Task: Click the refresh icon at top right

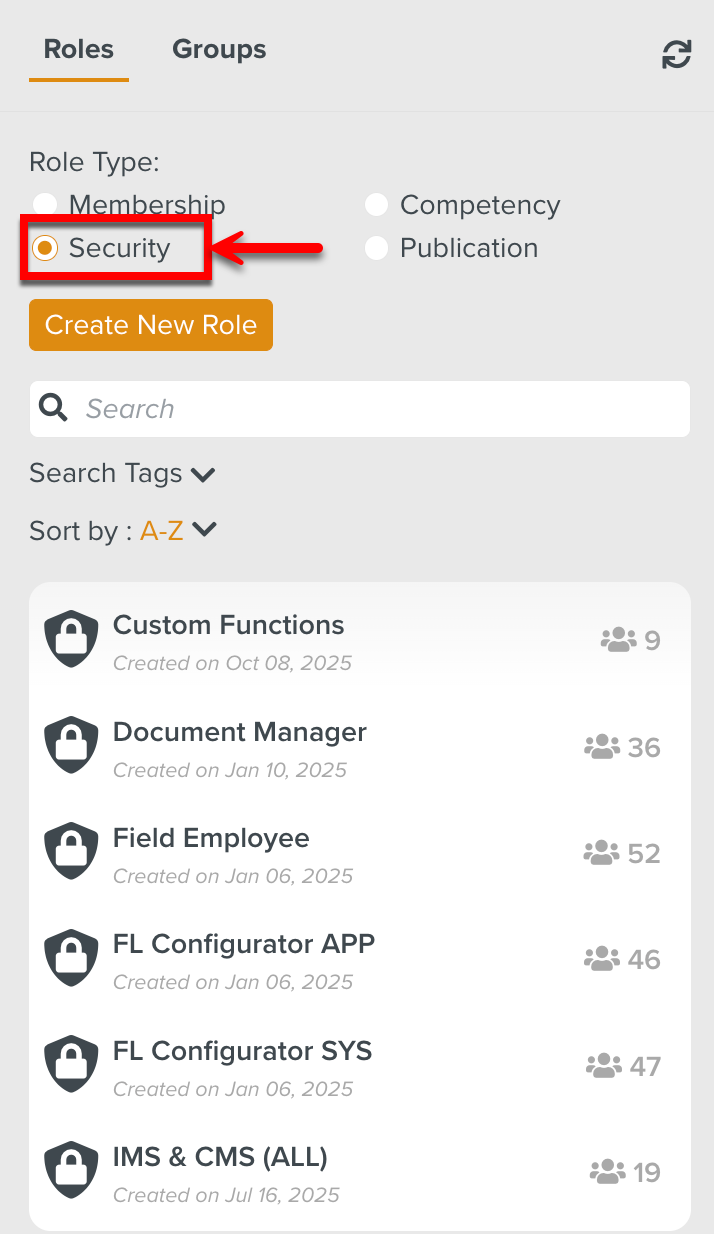Action: [x=677, y=55]
